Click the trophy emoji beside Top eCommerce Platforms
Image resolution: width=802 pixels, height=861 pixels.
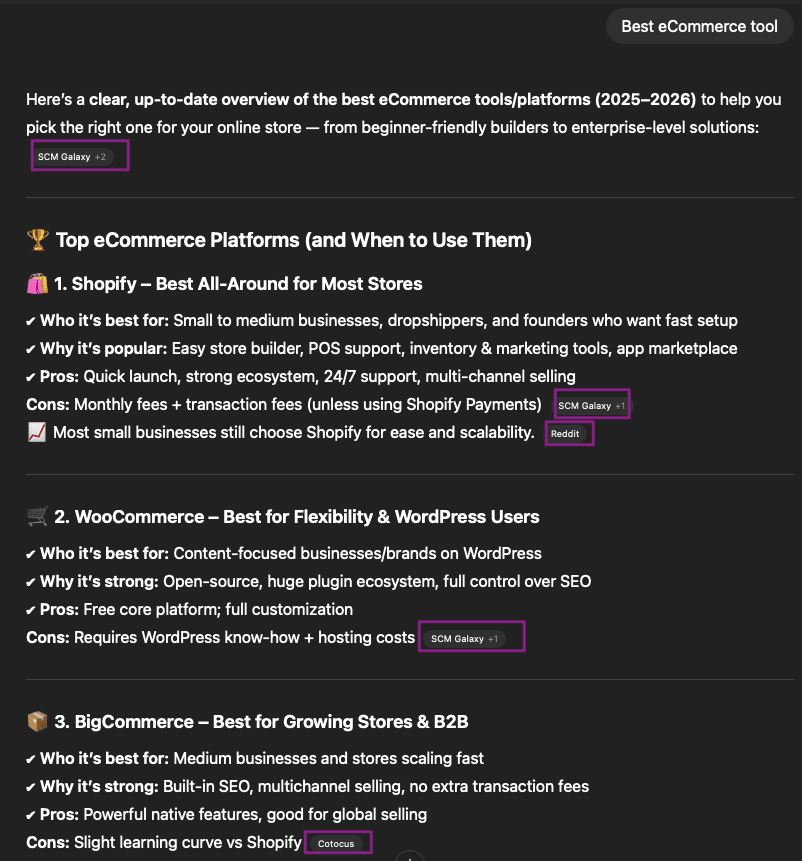click(x=37, y=240)
